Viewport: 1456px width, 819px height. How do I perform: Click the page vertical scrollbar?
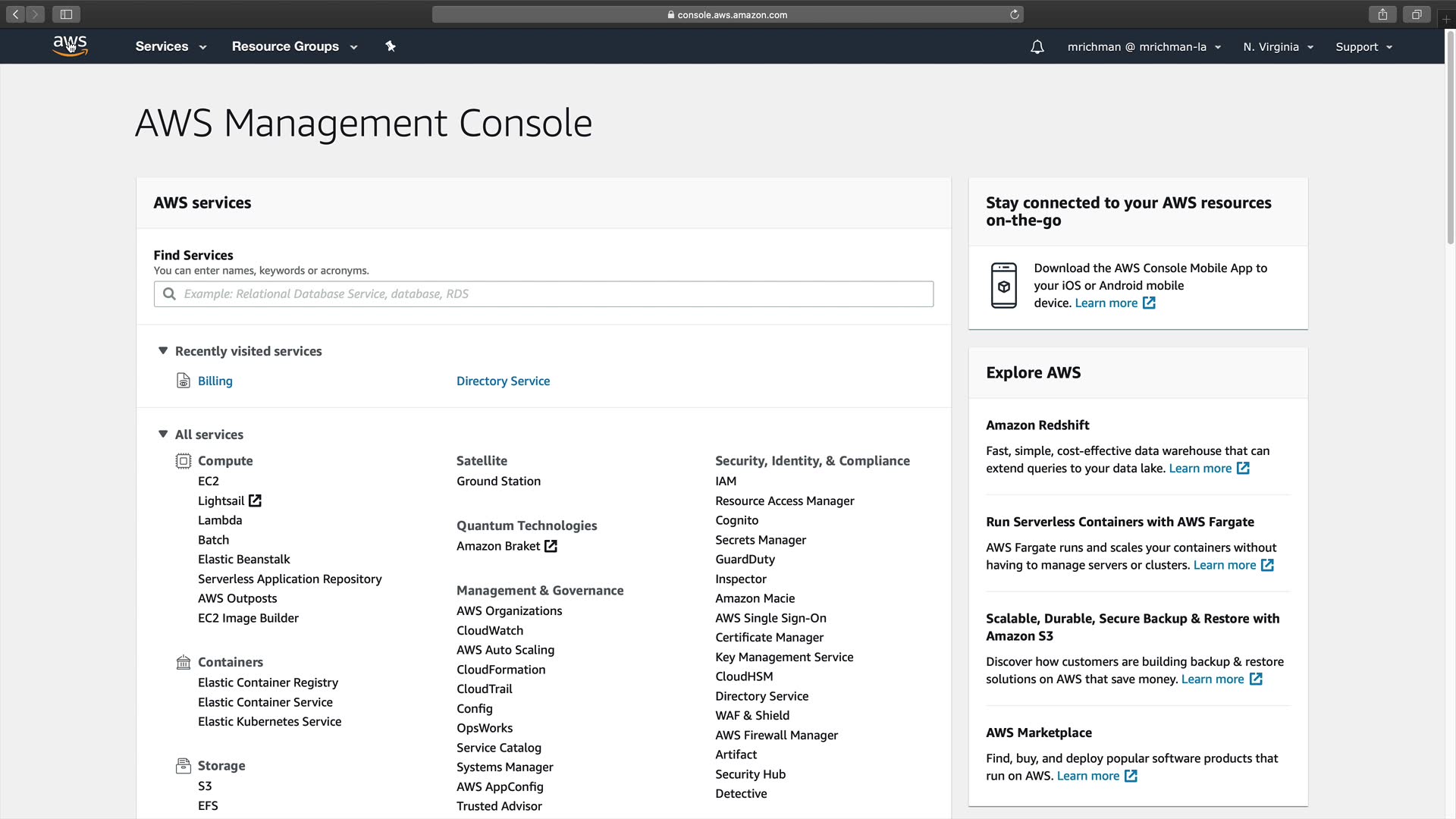[x=1450, y=136]
